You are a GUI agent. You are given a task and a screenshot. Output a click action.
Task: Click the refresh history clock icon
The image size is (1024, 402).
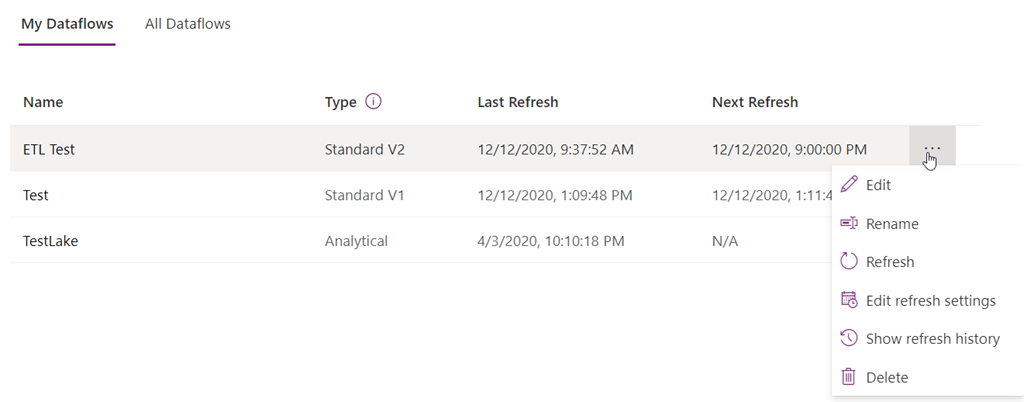click(x=848, y=338)
